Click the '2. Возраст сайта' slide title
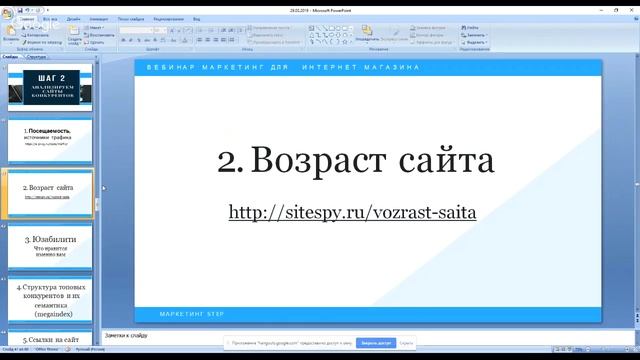Viewport: 640px width, 360px height. (x=356, y=160)
